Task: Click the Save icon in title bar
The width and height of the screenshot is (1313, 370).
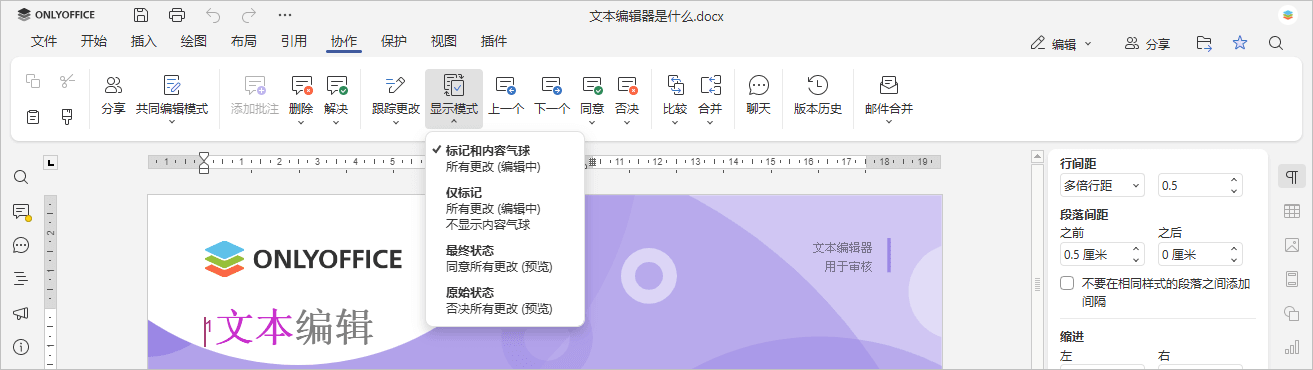Action: 141,15
